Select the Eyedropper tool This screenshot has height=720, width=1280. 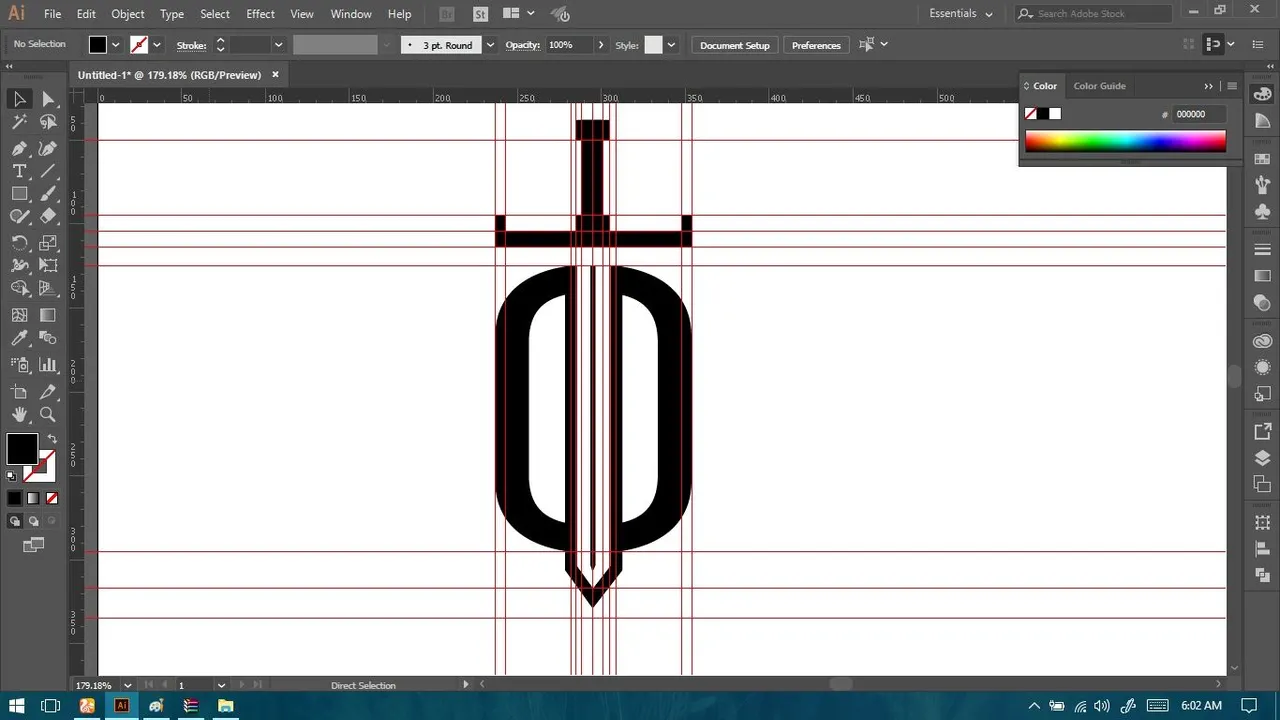pos(19,339)
